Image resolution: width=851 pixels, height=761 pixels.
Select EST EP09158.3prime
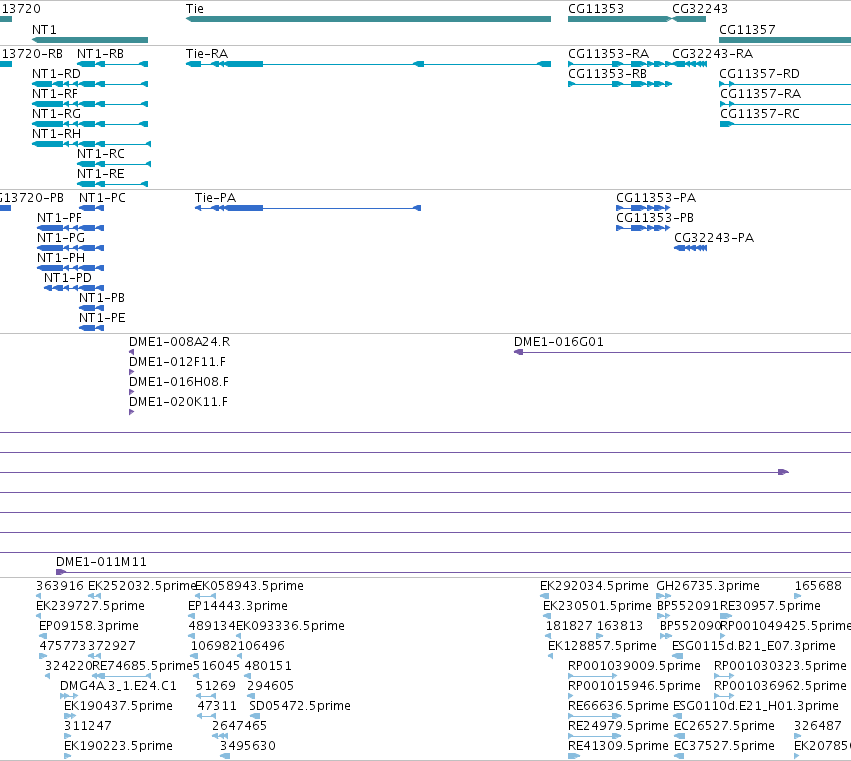[x=43, y=636]
